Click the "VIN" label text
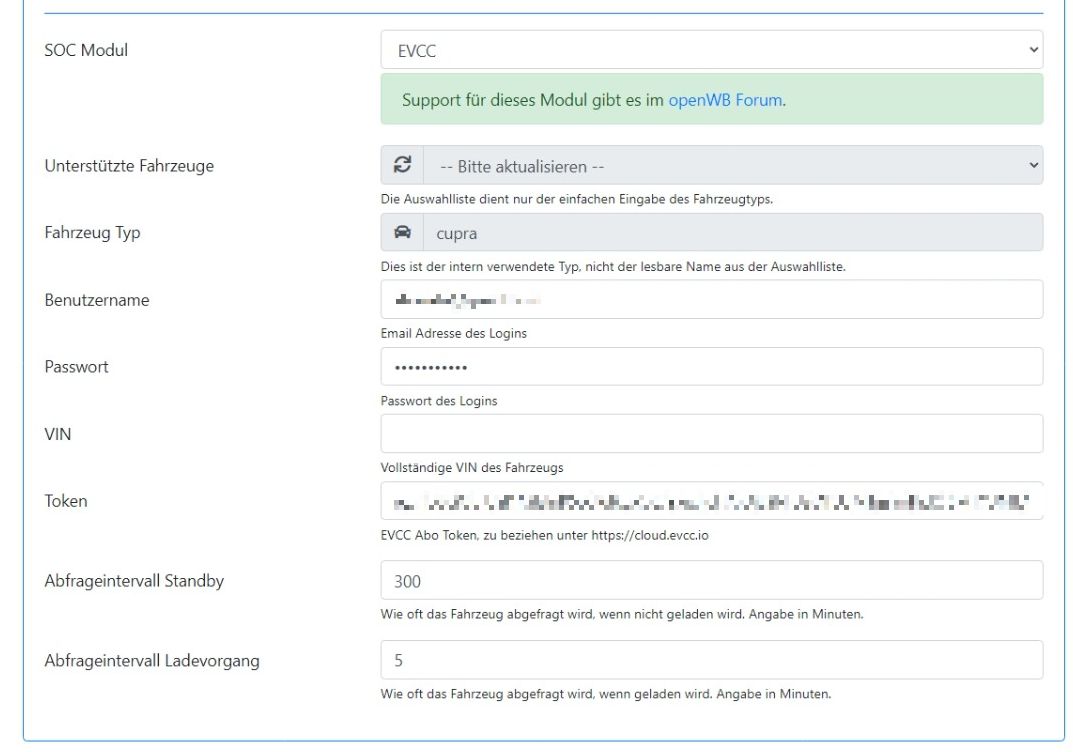1073x752 pixels. point(58,434)
